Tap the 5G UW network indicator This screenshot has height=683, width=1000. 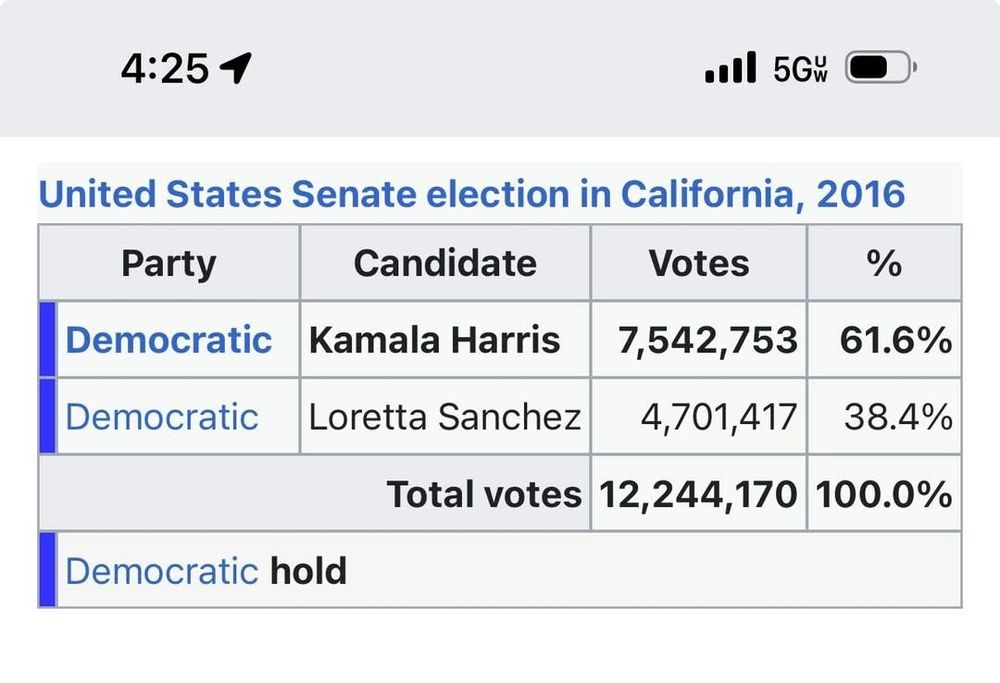[x=800, y=69]
